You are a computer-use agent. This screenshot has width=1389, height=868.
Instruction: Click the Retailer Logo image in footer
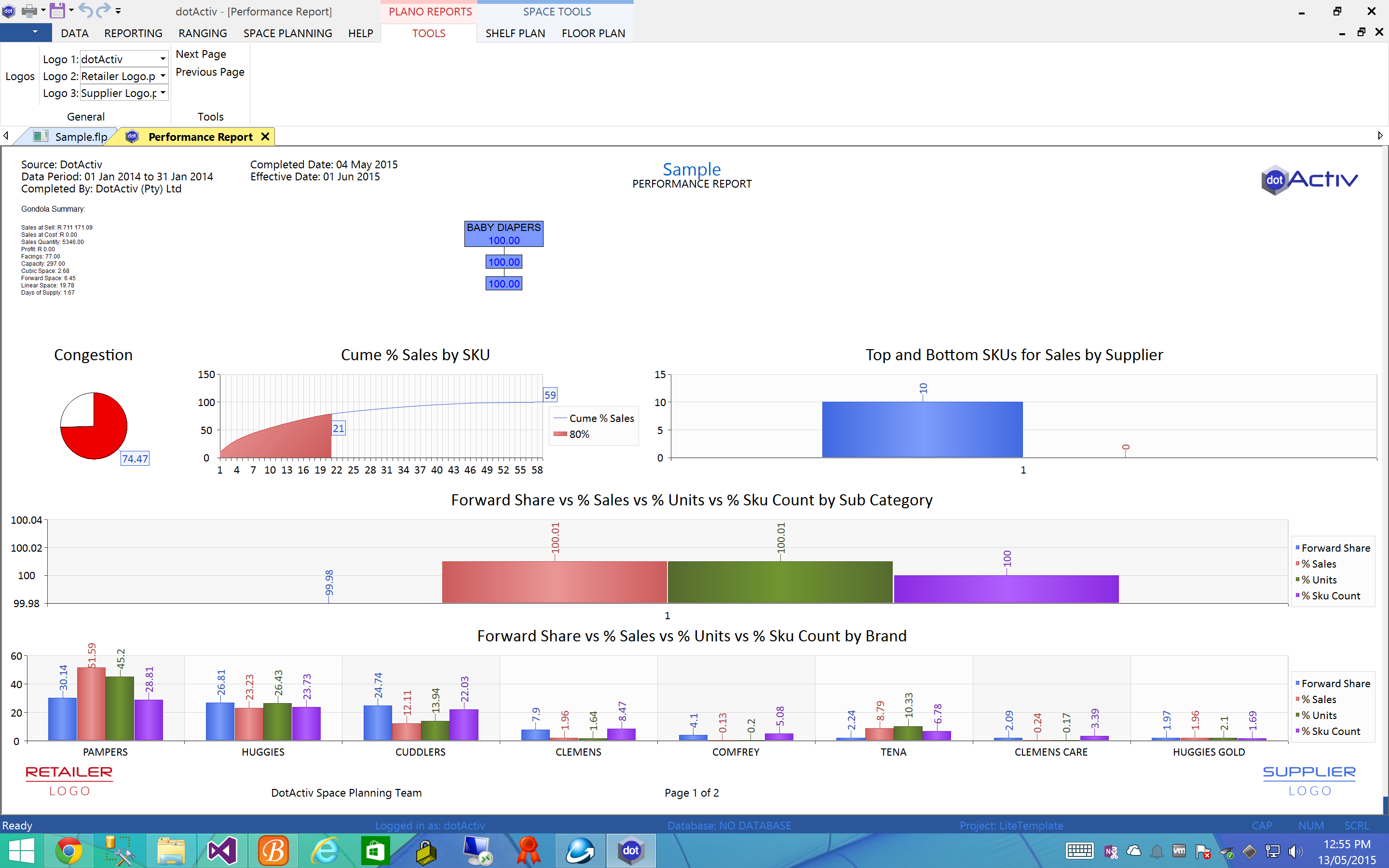(69, 781)
